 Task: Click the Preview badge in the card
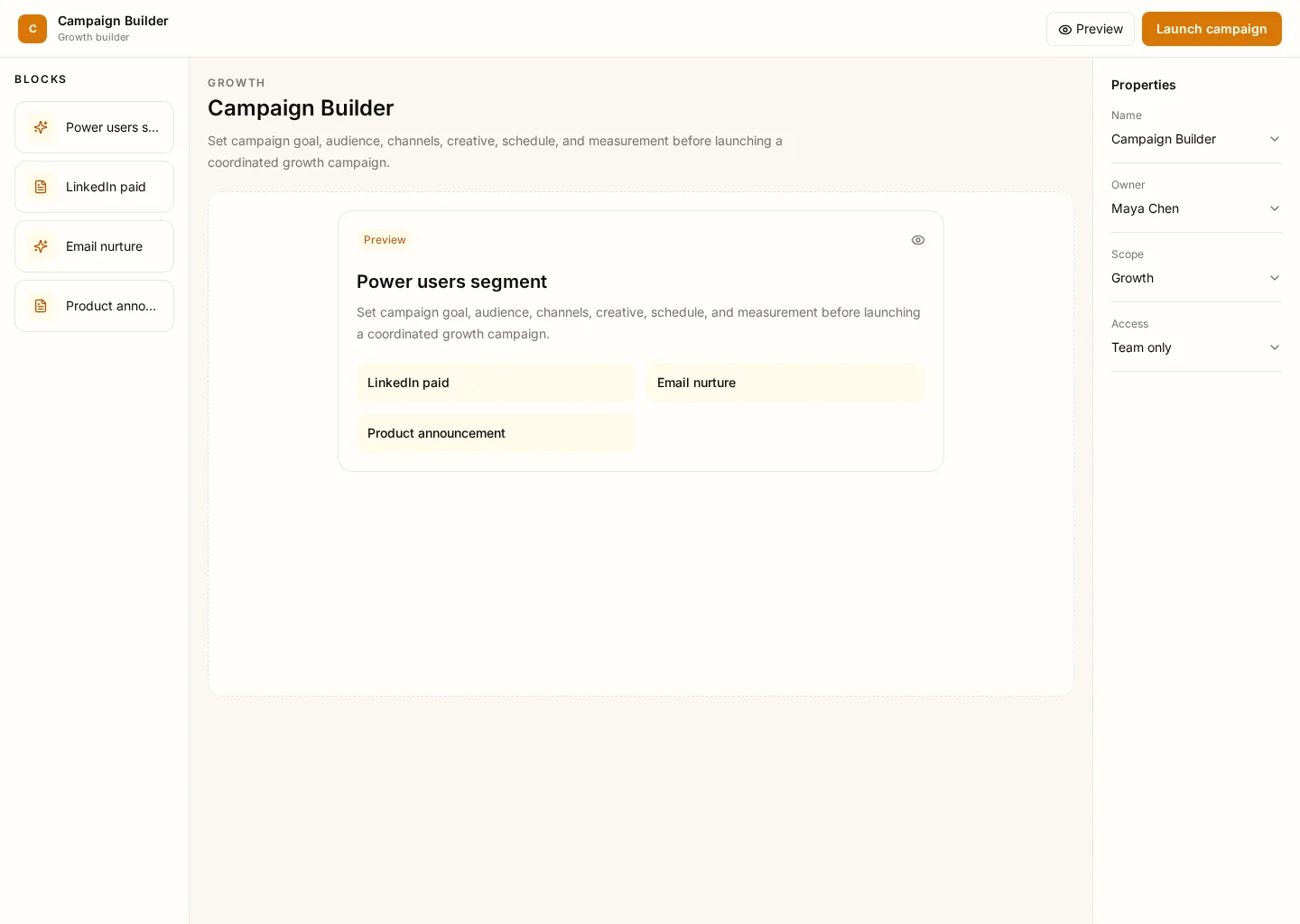385,240
